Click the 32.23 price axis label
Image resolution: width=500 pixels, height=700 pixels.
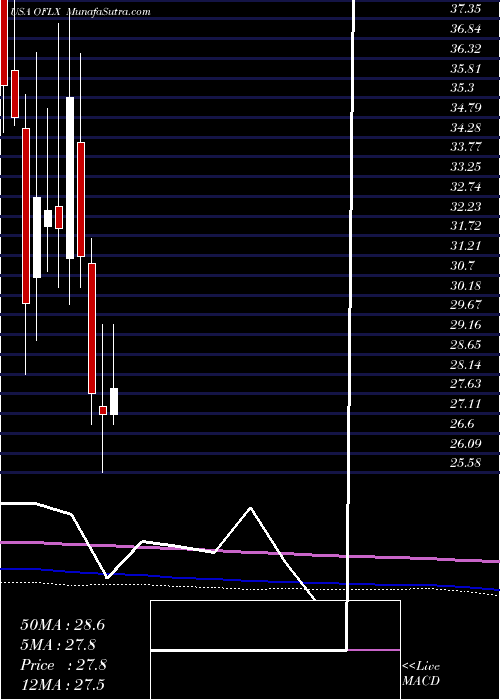[x=466, y=207]
